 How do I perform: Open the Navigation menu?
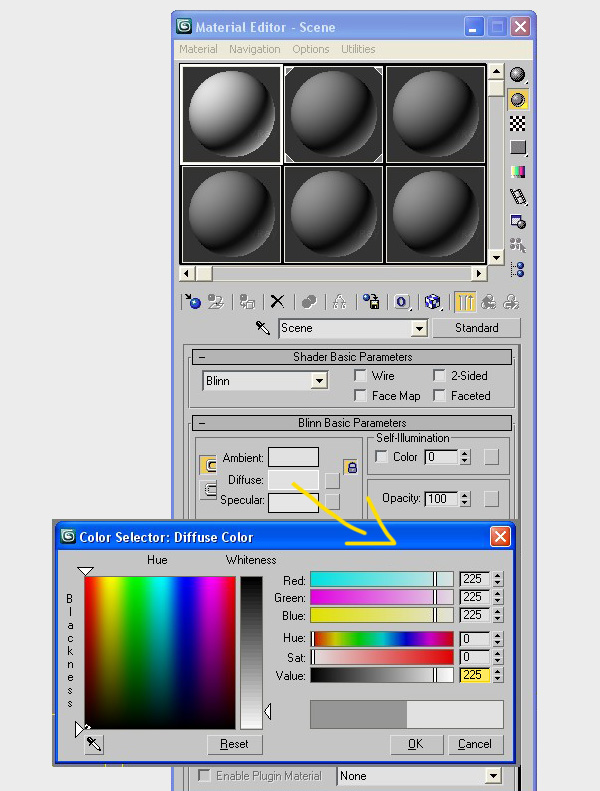(254, 49)
